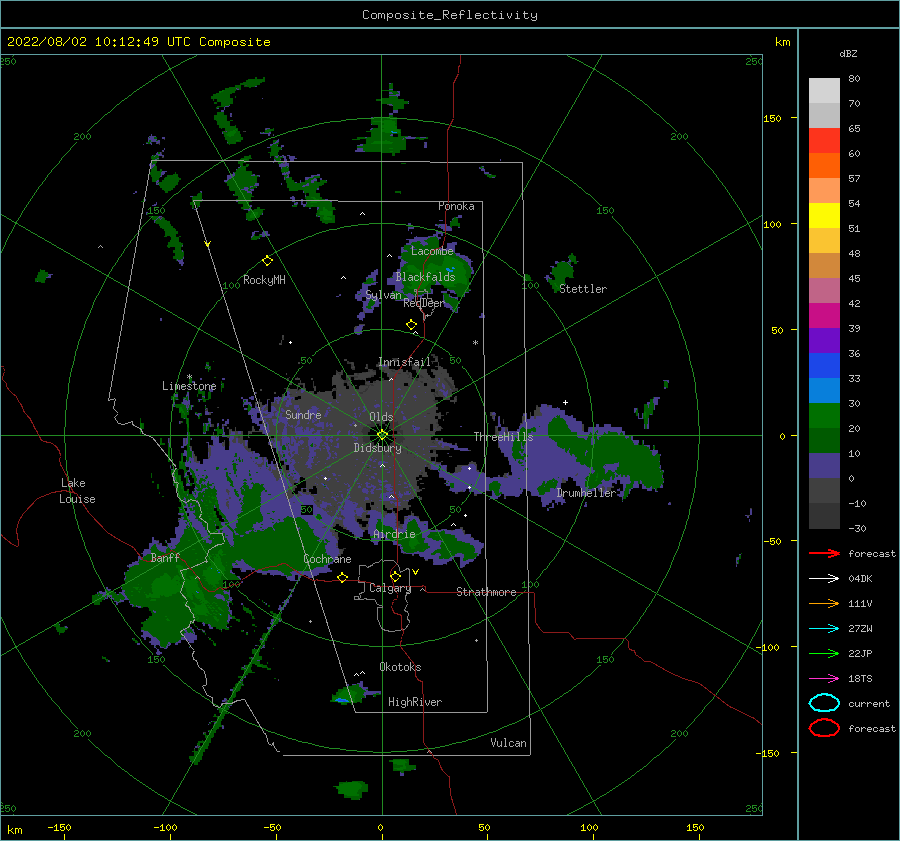Screen dimensions: 900x841
Task: Select the royal blue 33-36 dBZ band
Action: (824, 366)
